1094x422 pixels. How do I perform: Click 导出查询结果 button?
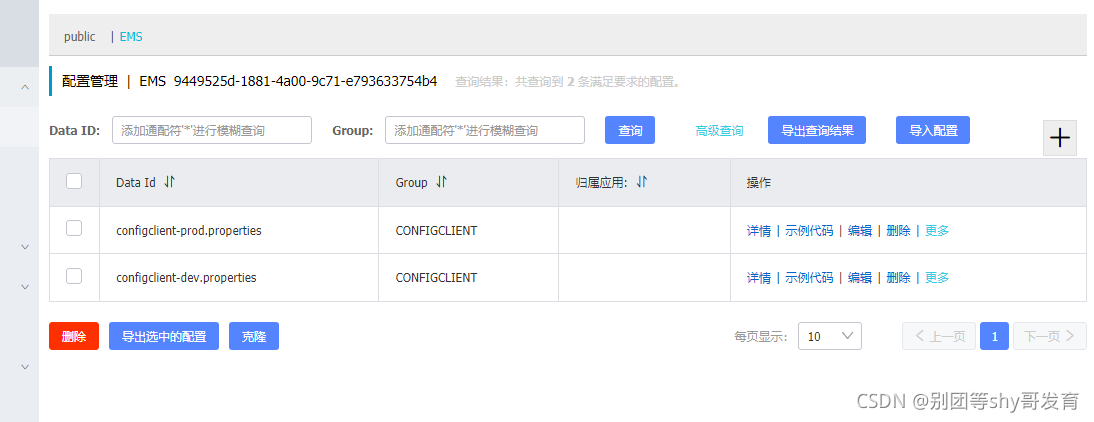tap(817, 130)
